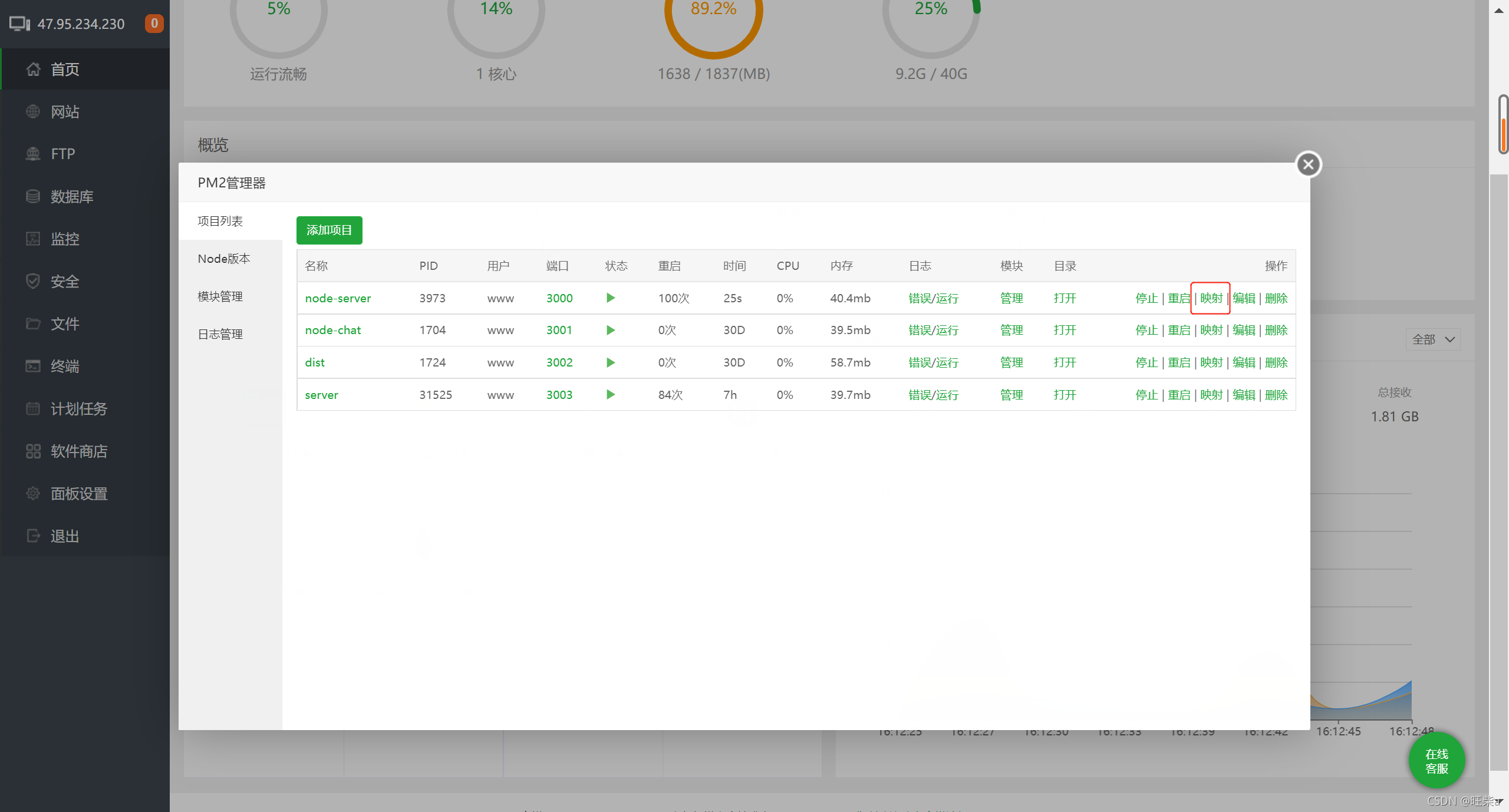Open the 模块管理 tab
The height and width of the screenshot is (812, 1509).
220,296
